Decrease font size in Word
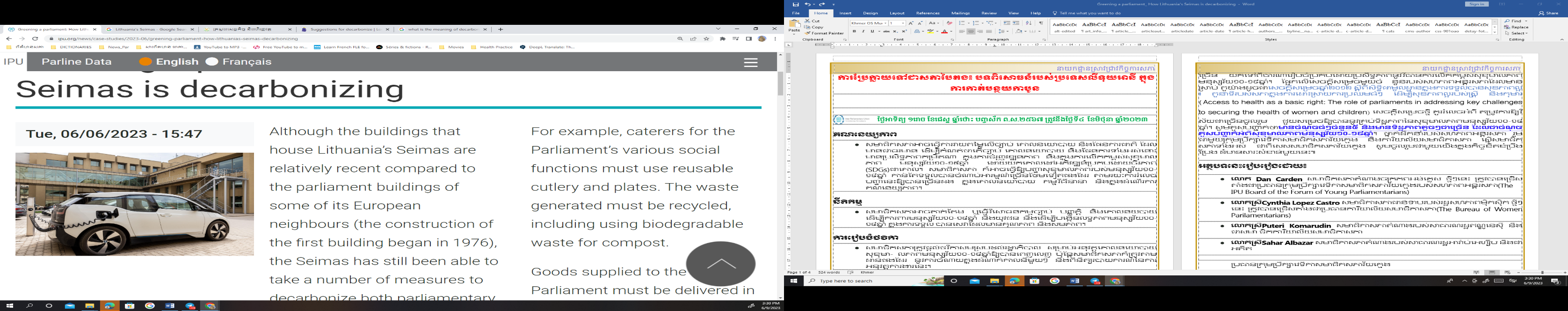This screenshot has width=1568, height=311. 920,23
